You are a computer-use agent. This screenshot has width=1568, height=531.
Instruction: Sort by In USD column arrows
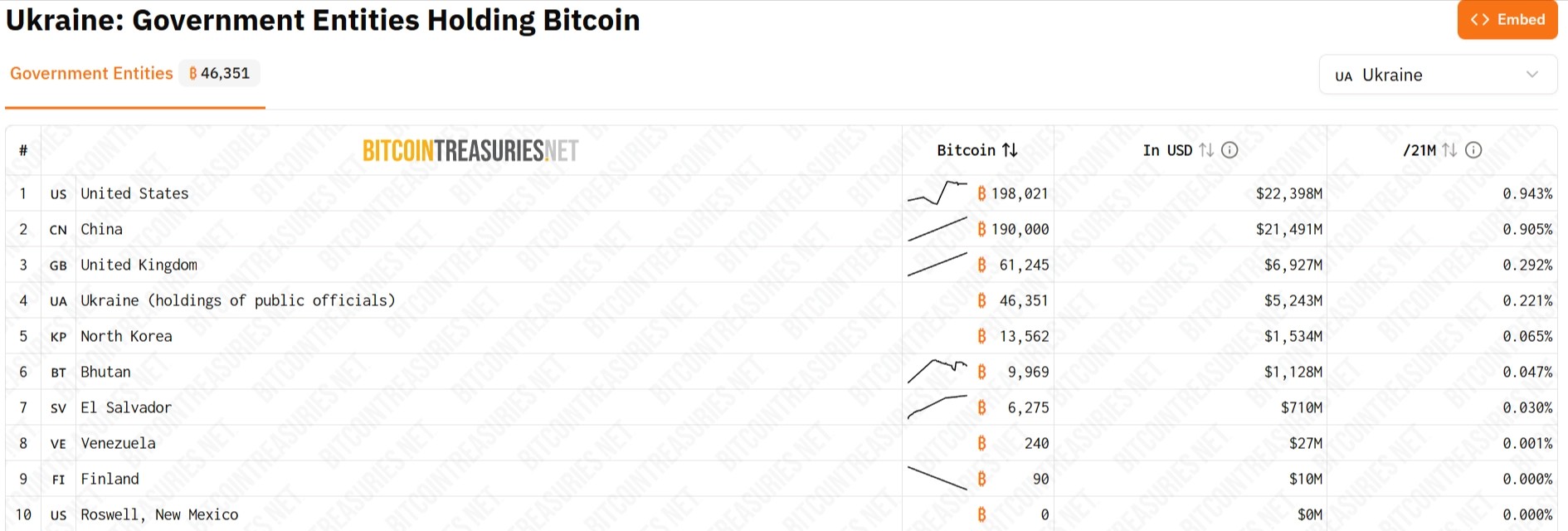[x=1206, y=150]
